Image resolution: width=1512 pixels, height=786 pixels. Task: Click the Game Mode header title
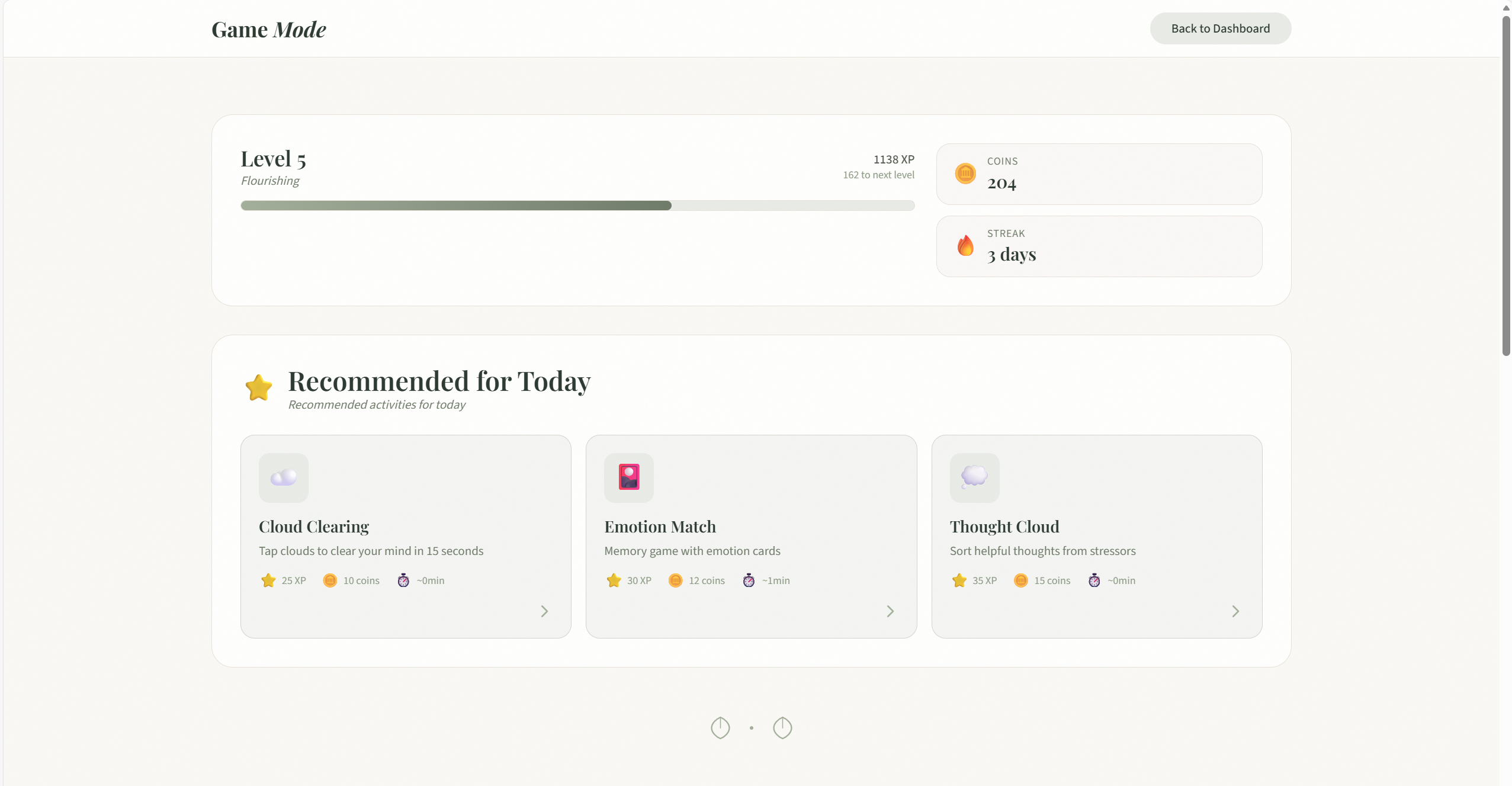[x=269, y=30]
